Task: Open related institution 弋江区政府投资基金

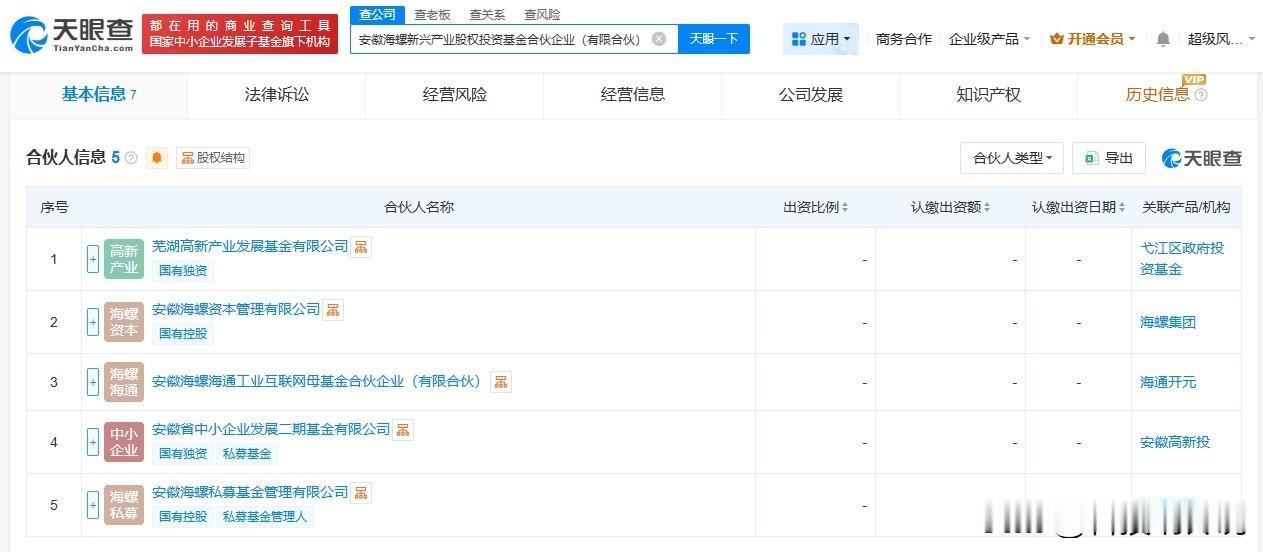Action: [1183, 258]
